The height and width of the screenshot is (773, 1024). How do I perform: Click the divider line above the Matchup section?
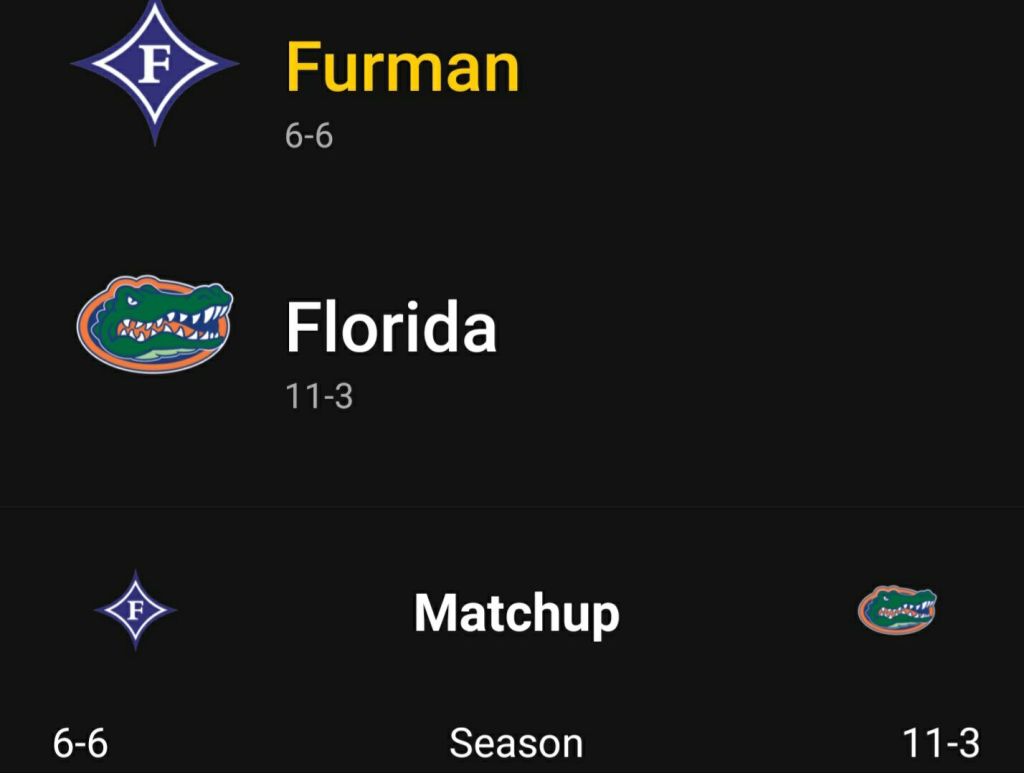tap(512, 507)
